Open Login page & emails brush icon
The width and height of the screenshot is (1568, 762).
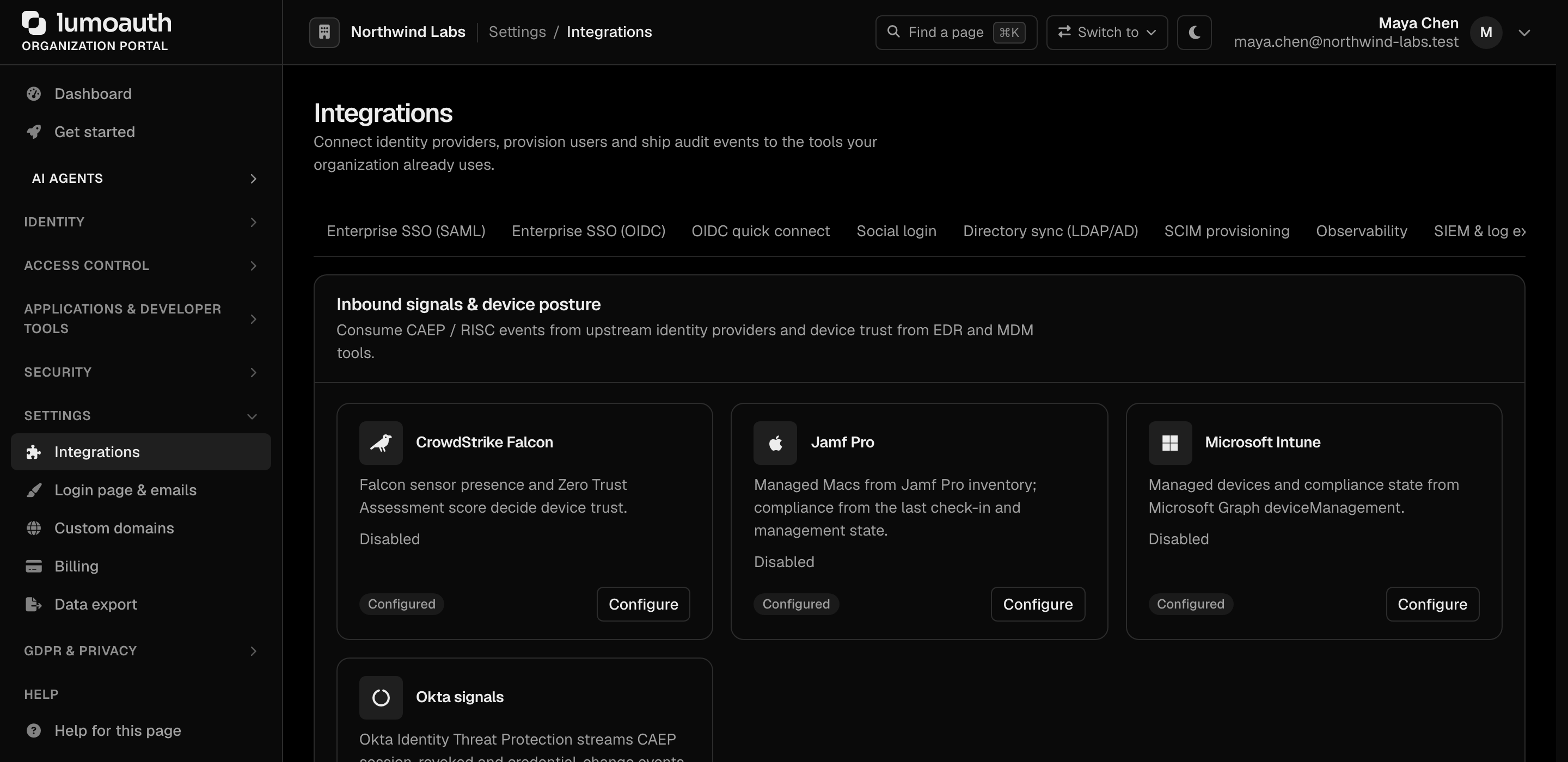33,490
